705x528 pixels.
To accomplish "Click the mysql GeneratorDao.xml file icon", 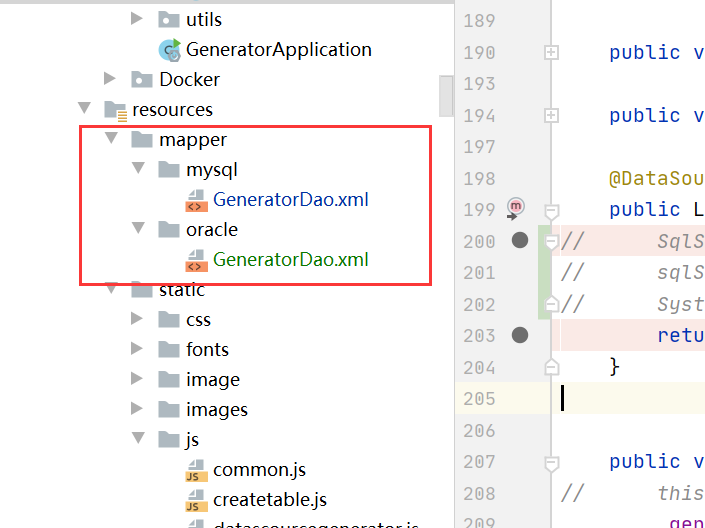I will point(196,200).
